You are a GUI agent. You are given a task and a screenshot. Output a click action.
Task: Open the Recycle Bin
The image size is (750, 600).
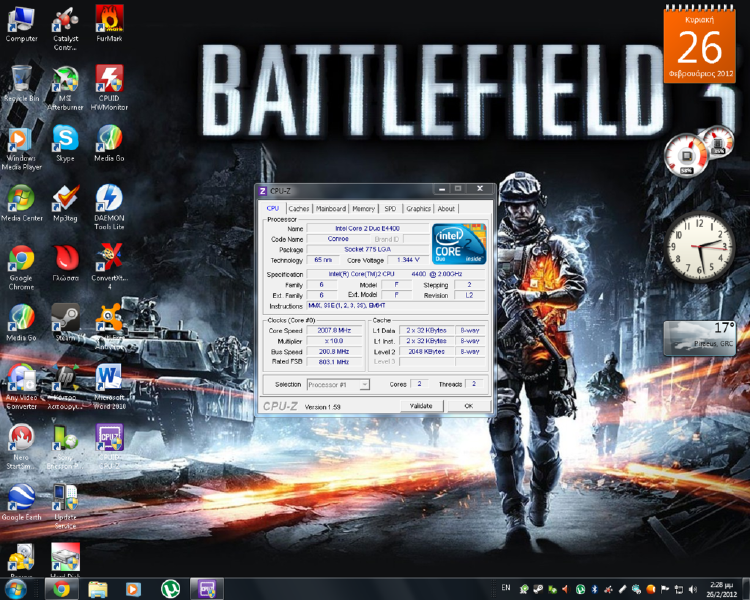(x=21, y=84)
